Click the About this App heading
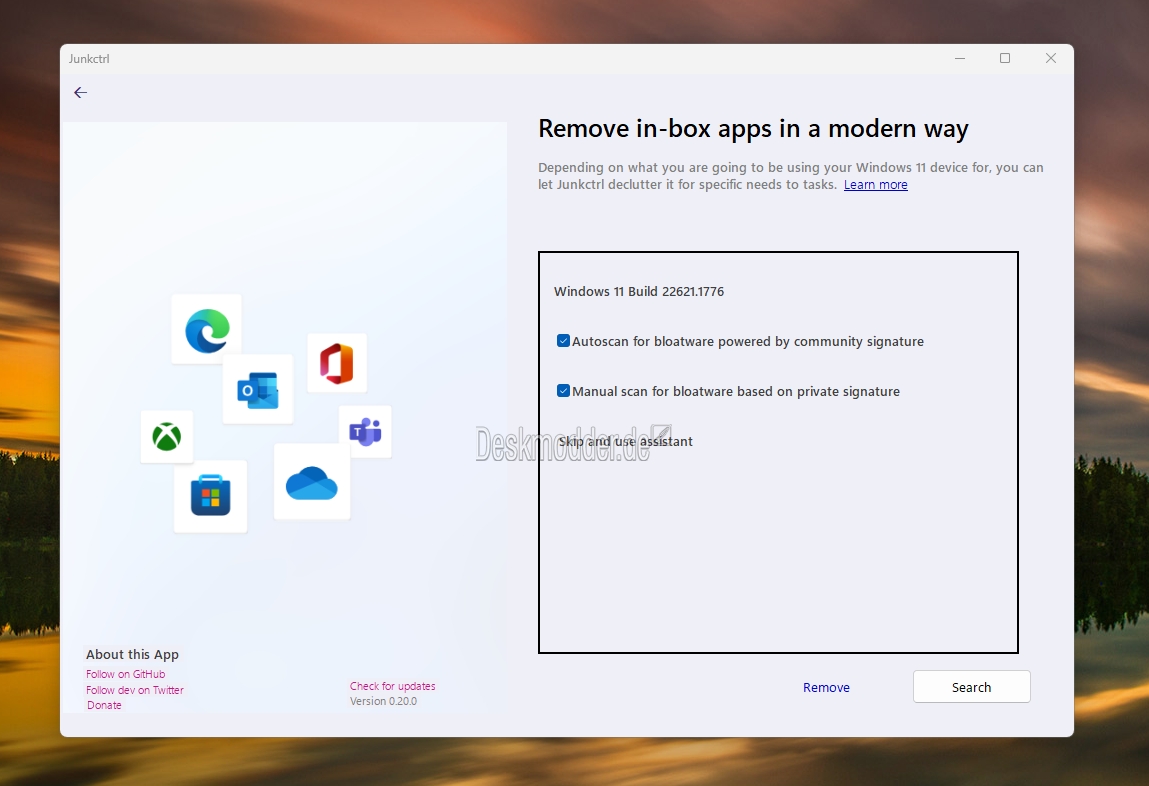 [132, 654]
